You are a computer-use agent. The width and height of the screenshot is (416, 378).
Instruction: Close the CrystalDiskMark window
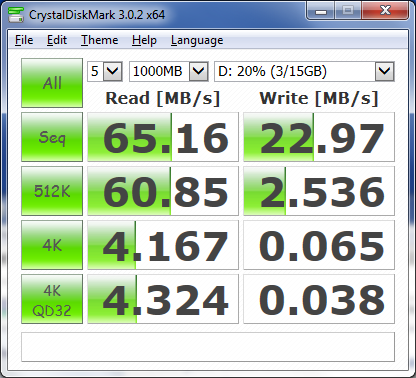coord(385,12)
